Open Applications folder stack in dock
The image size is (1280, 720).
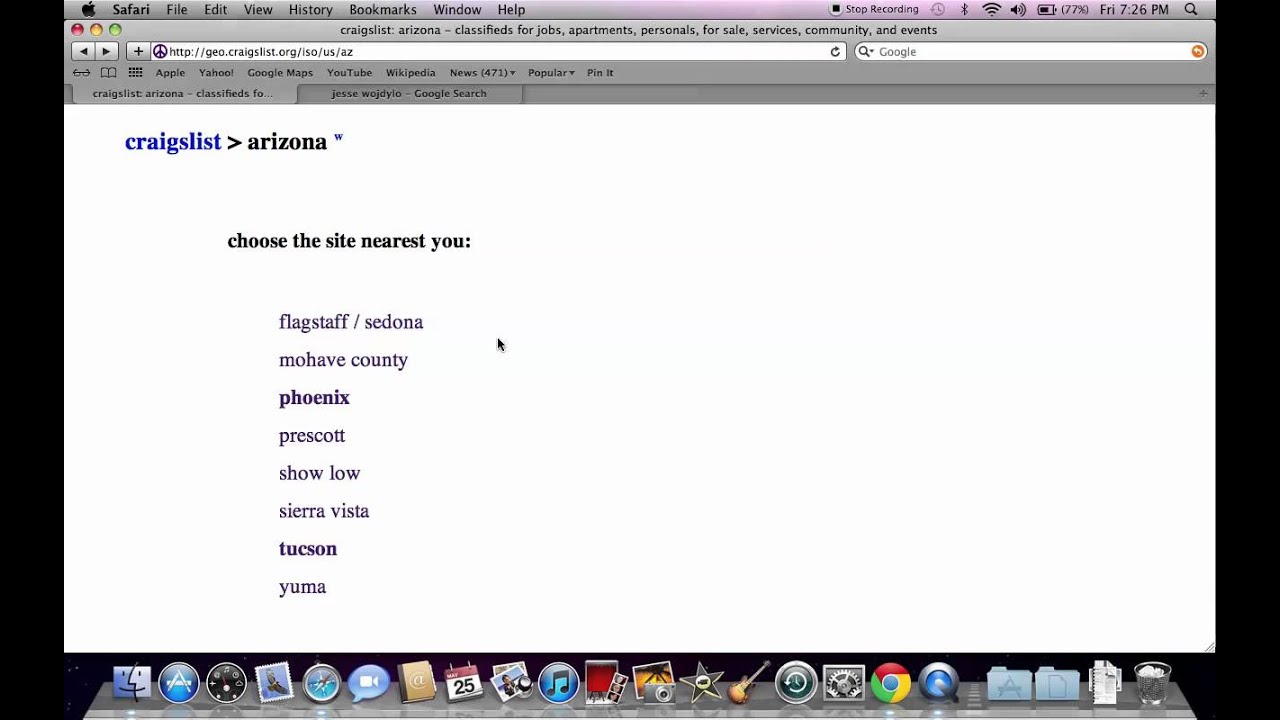1009,685
